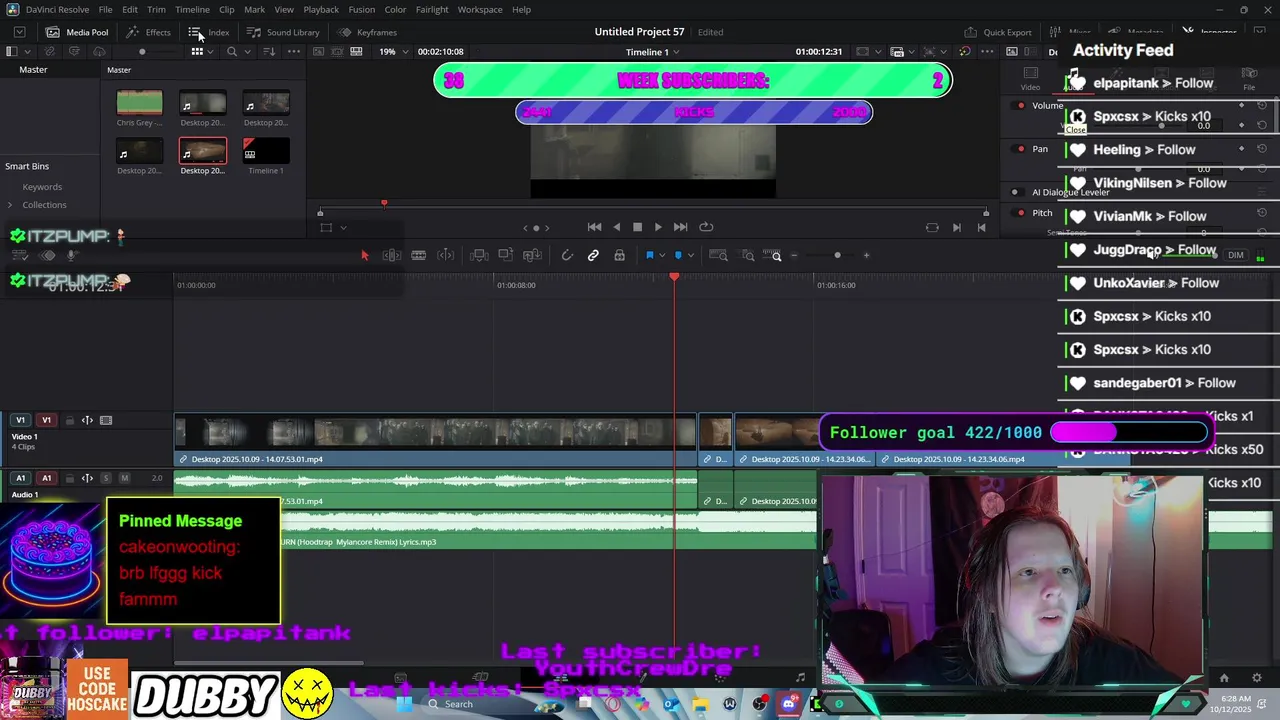Viewport: 1280px width, 720px height.
Task: Open the Fairlight menu
Action: [432, 10]
